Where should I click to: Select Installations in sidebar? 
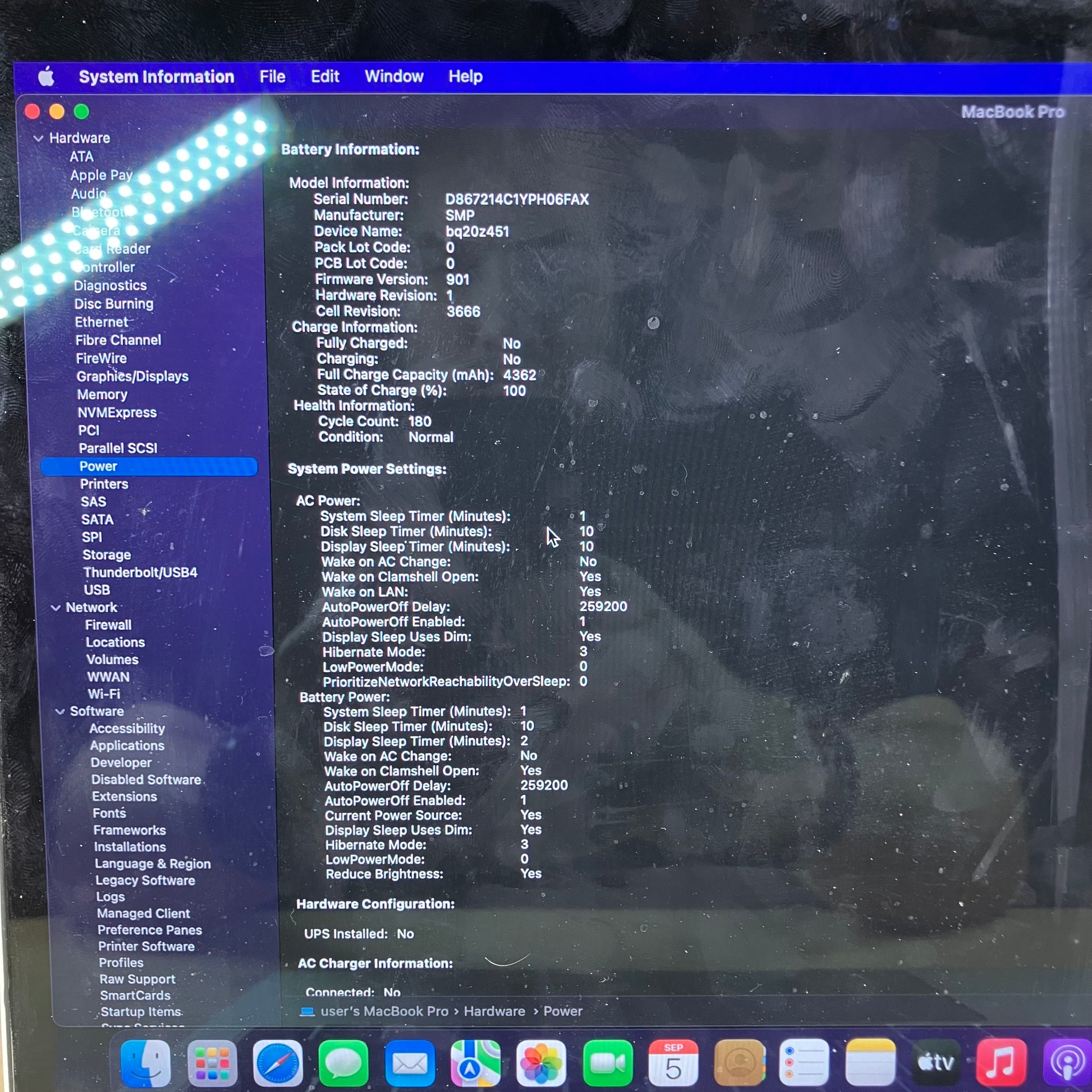[130, 847]
